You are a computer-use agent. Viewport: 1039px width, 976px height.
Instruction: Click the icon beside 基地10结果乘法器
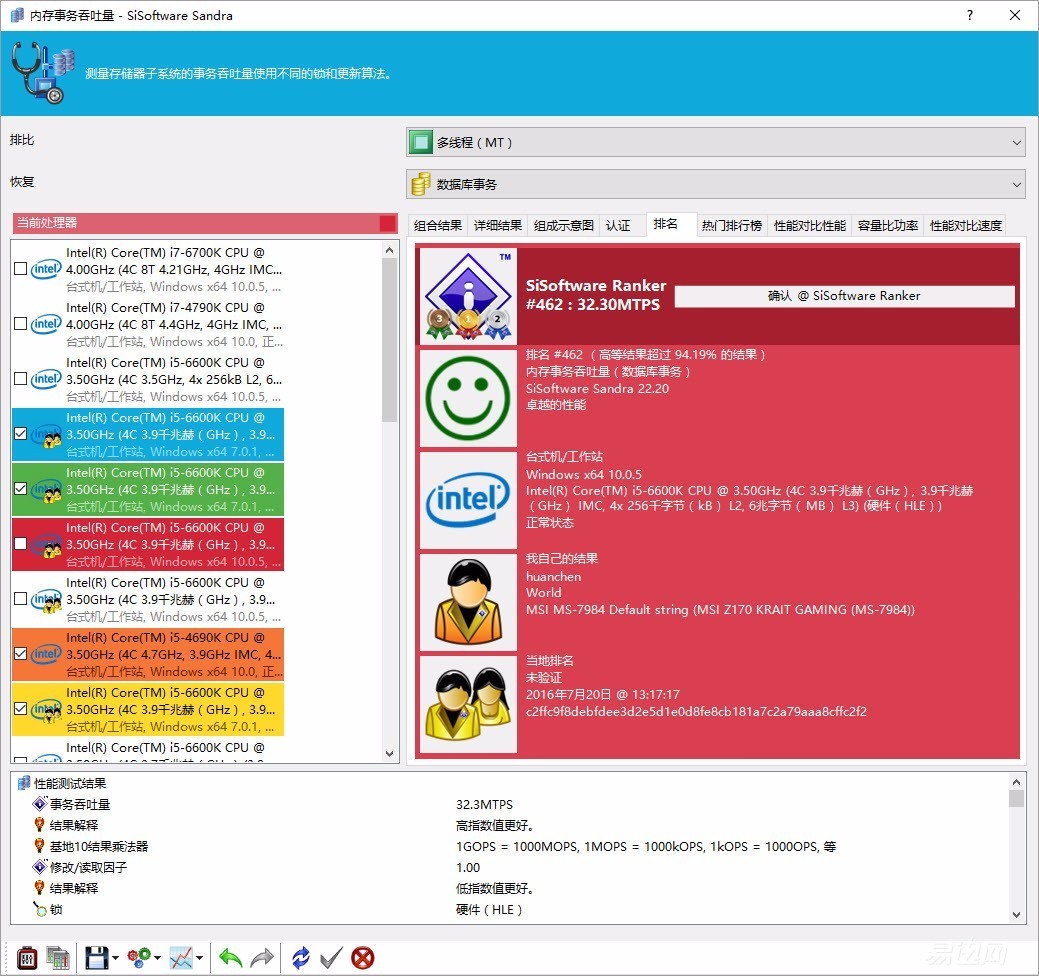40,846
